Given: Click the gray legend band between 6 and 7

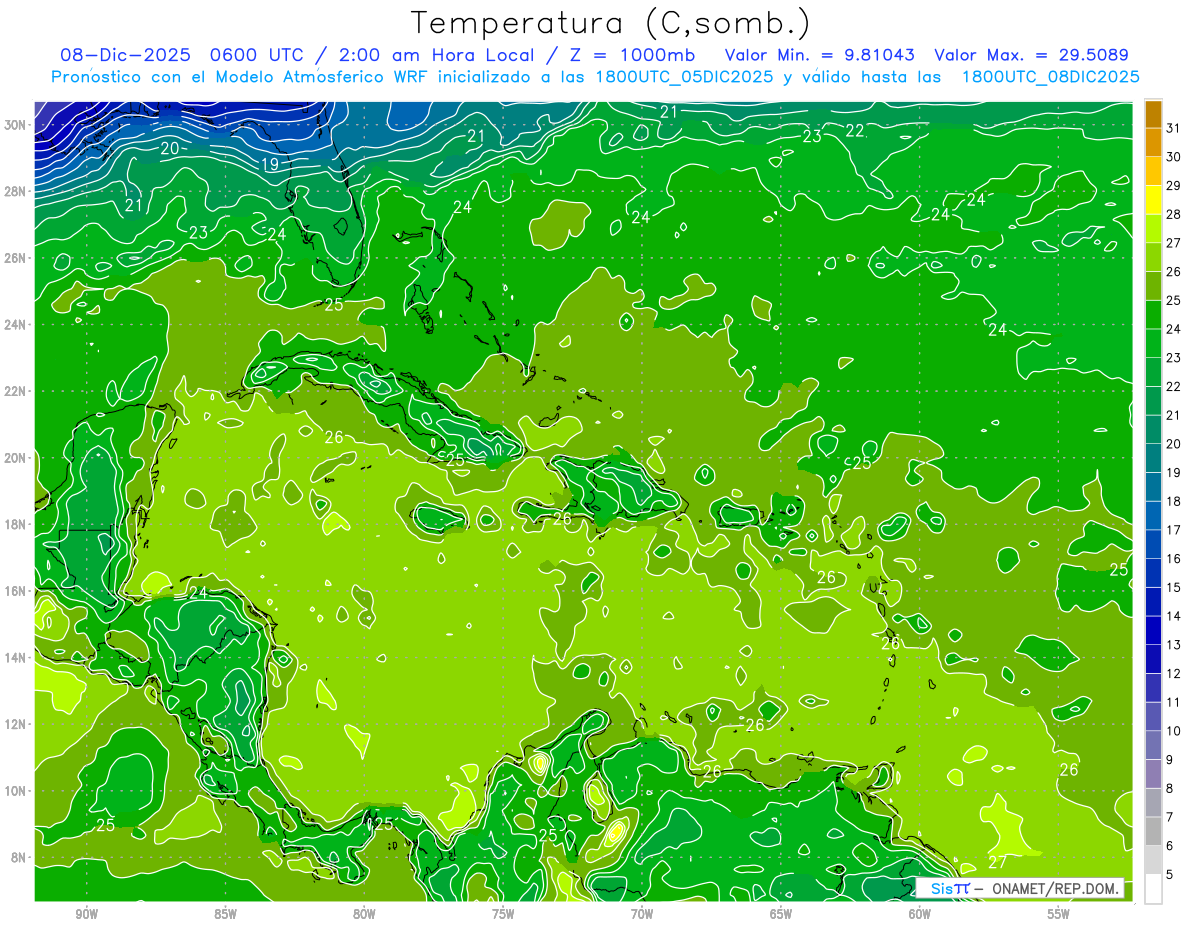Looking at the screenshot, I should (x=1153, y=831).
